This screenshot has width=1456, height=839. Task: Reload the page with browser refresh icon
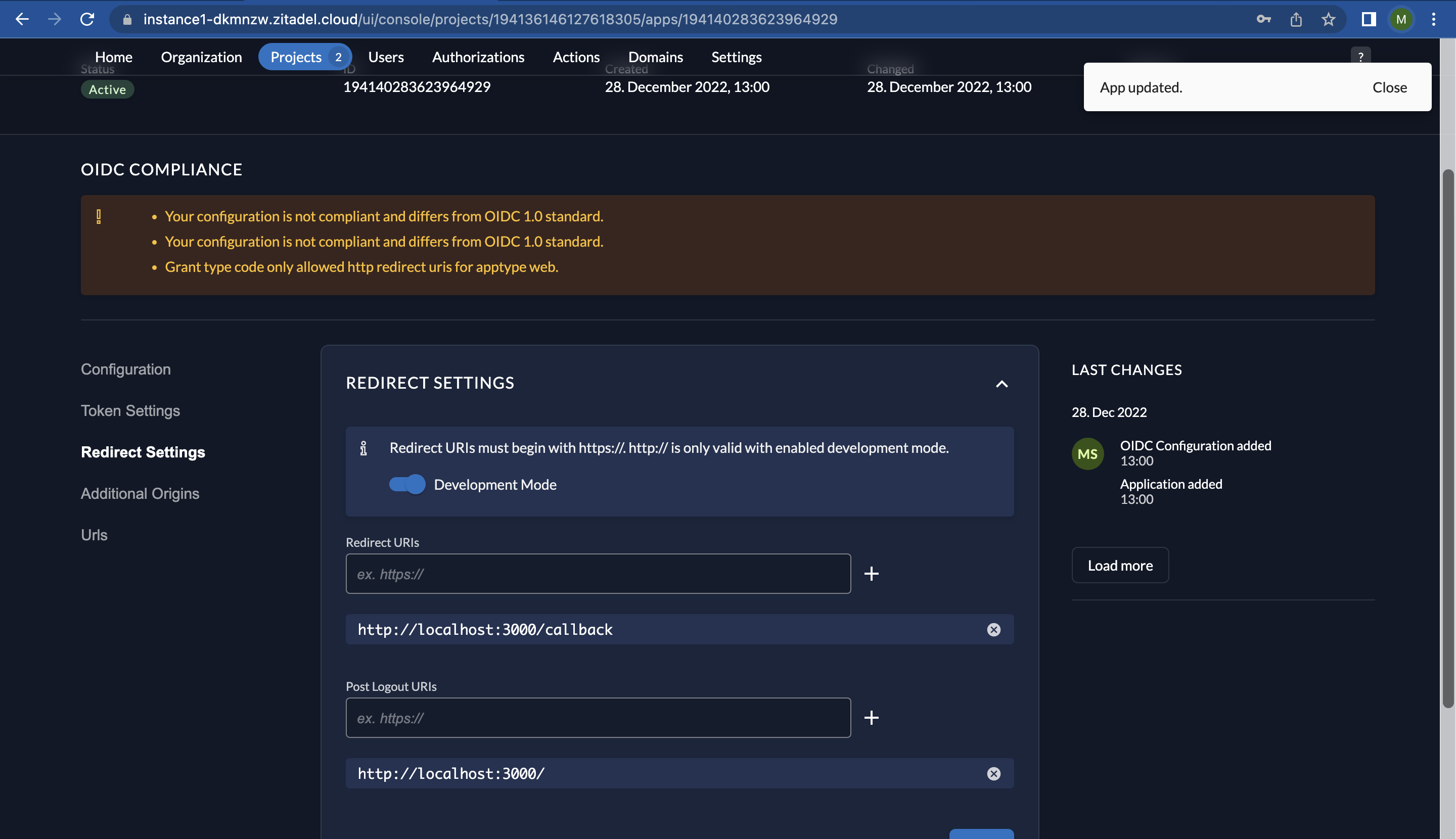(87, 19)
